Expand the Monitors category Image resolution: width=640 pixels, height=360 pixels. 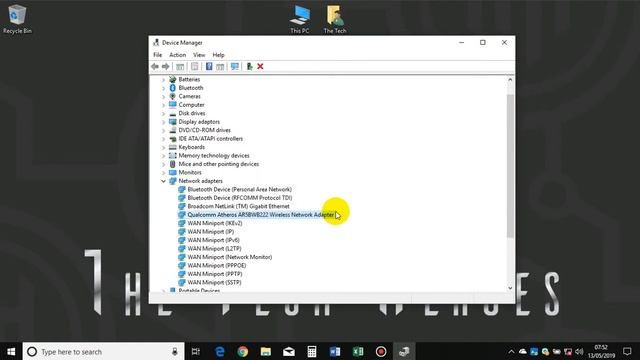163,173
